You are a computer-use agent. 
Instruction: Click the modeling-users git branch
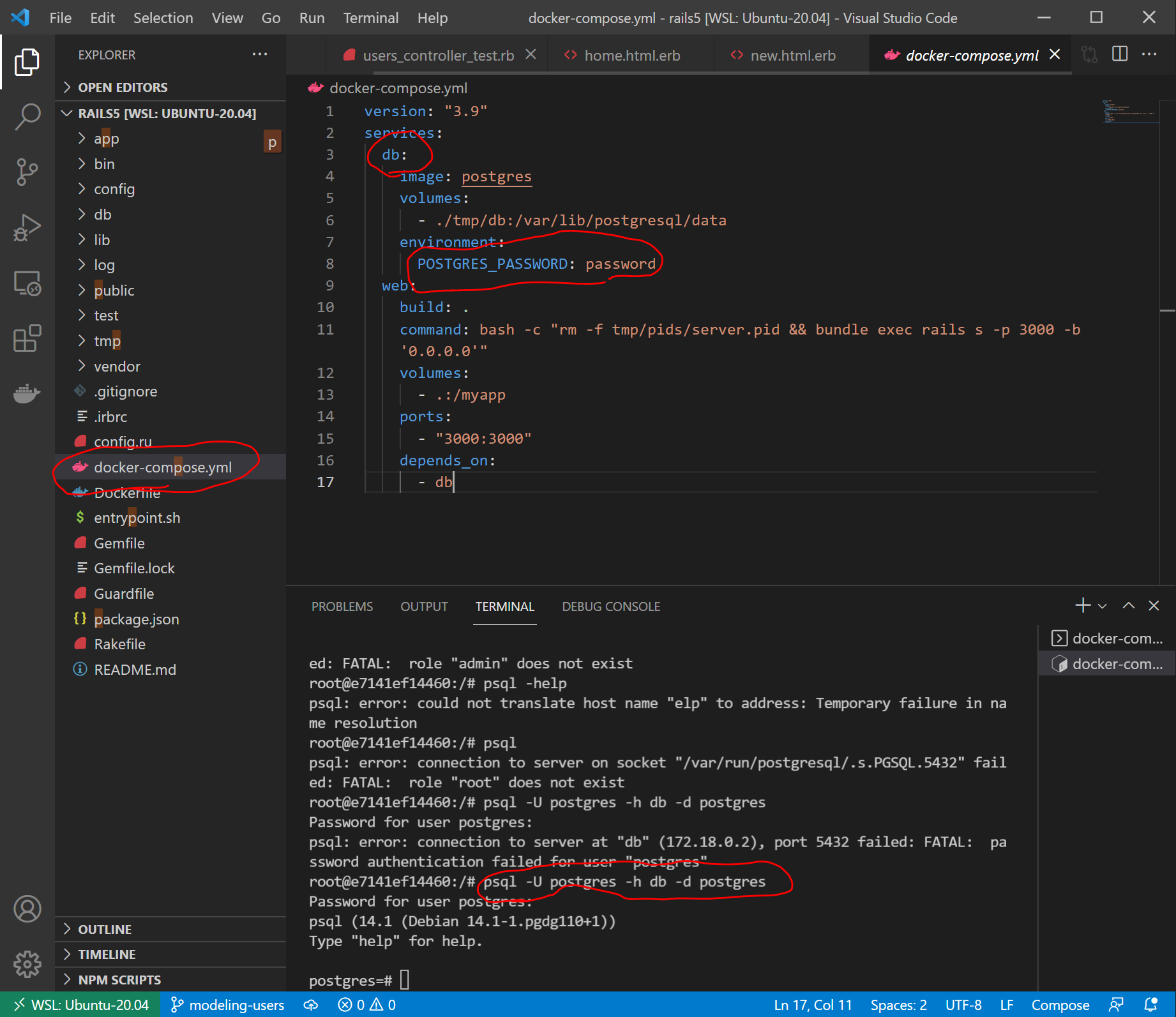click(x=228, y=1005)
